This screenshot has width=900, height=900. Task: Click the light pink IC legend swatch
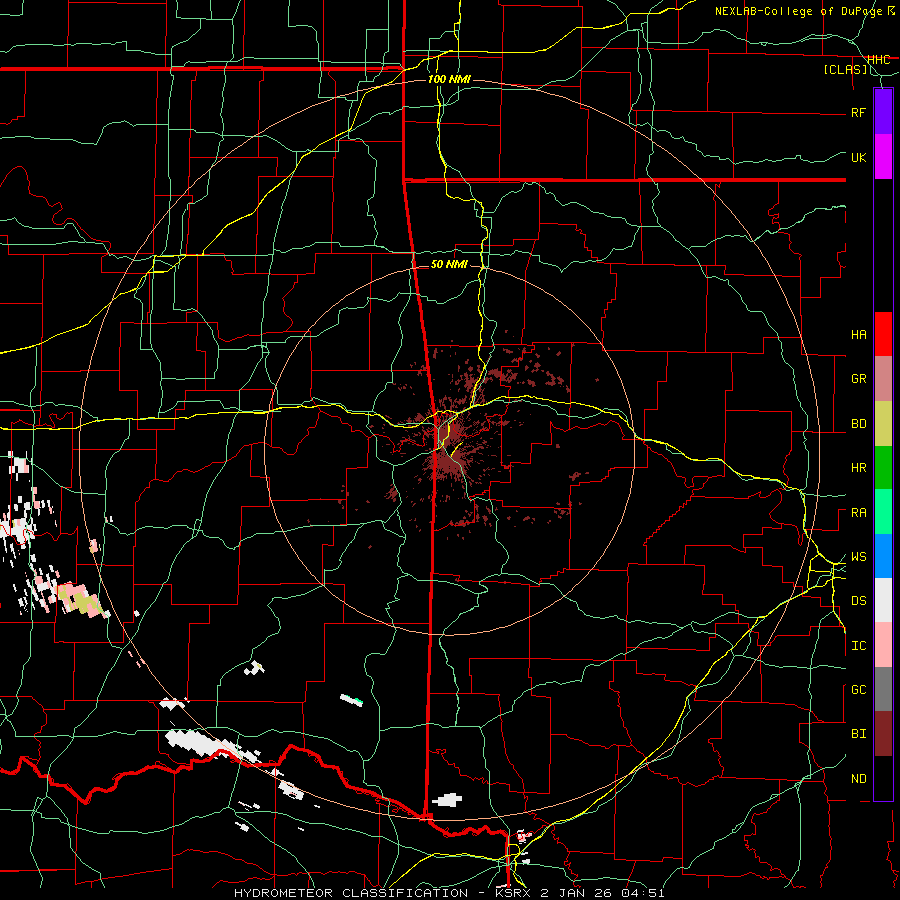click(883, 645)
